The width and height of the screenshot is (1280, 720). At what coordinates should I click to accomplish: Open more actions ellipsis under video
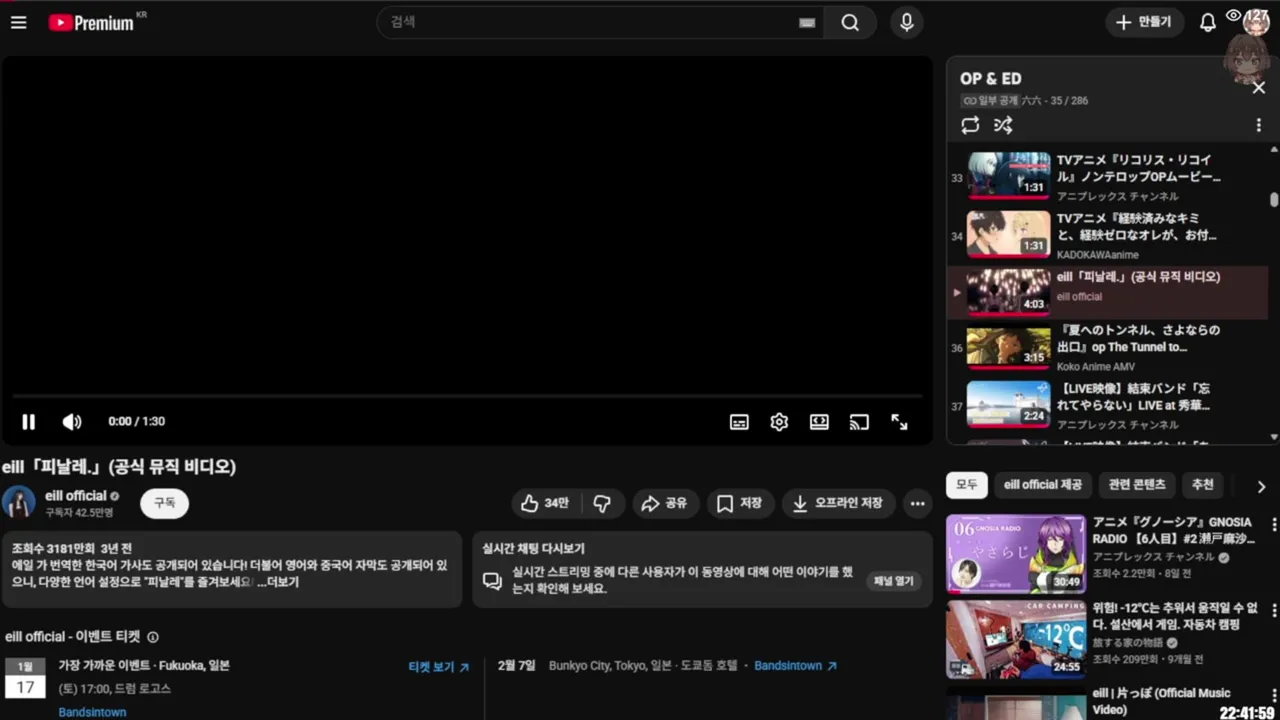[917, 504]
